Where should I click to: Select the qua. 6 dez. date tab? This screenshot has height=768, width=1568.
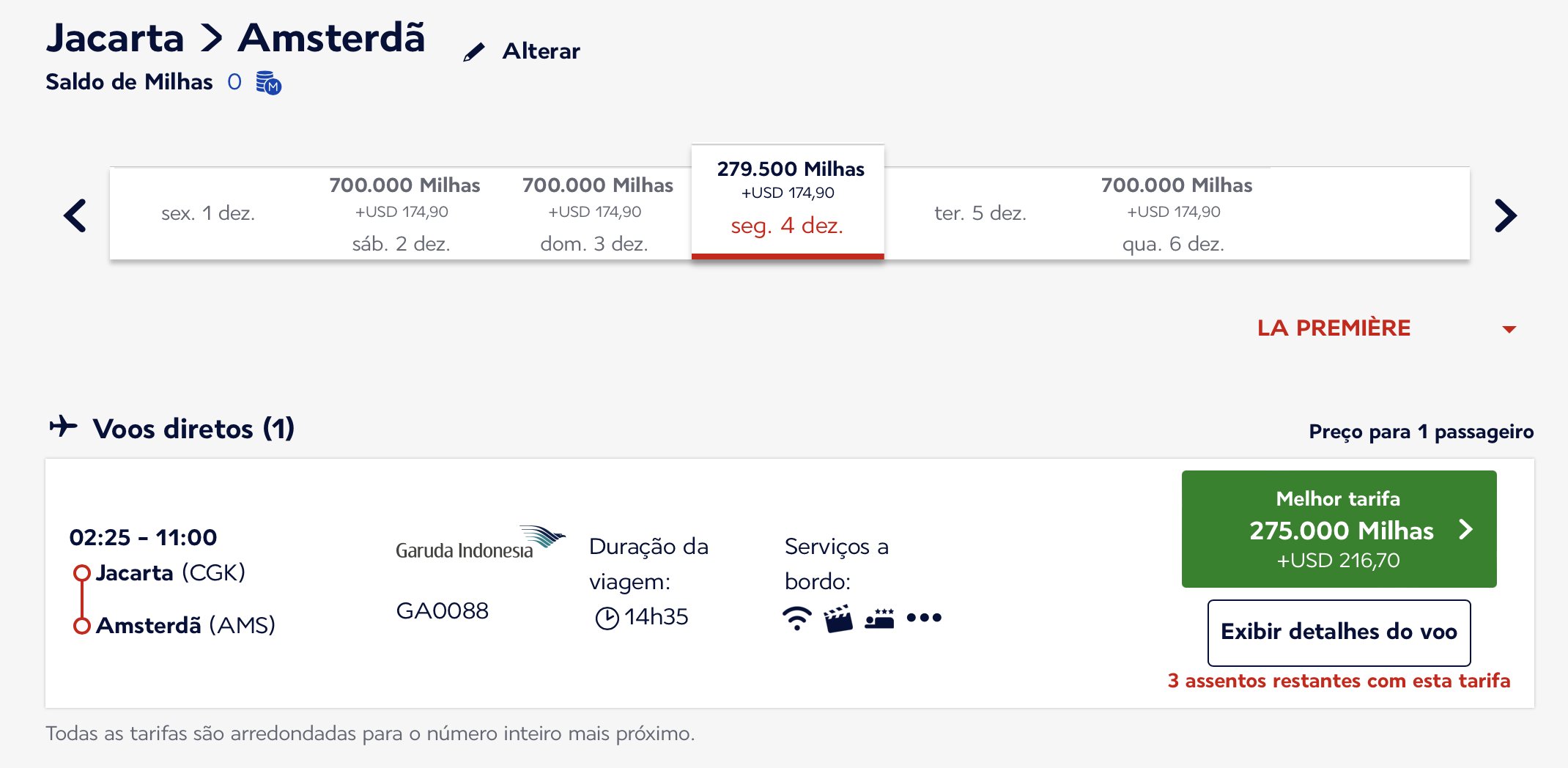click(1175, 213)
